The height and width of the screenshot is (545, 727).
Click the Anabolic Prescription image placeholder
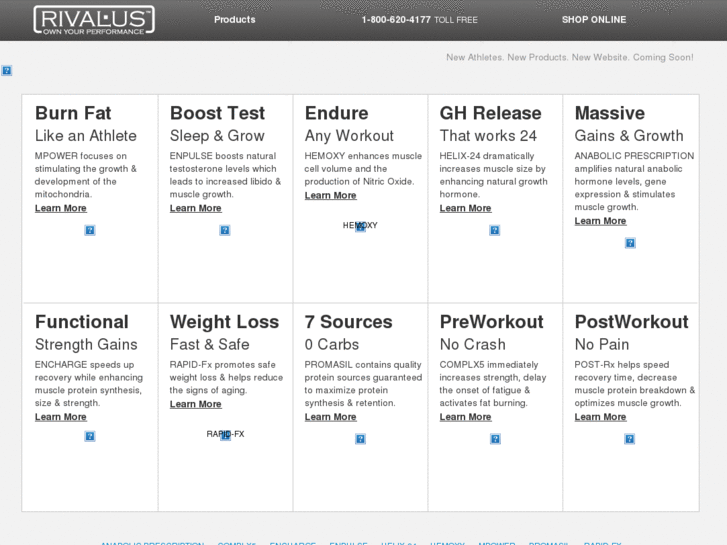click(x=630, y=243)
